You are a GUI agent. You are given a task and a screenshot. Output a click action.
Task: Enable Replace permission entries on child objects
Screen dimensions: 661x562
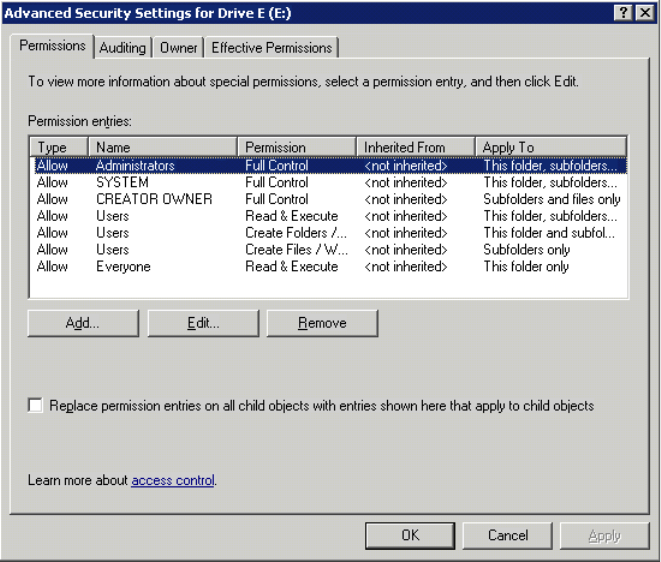(37, 406)
